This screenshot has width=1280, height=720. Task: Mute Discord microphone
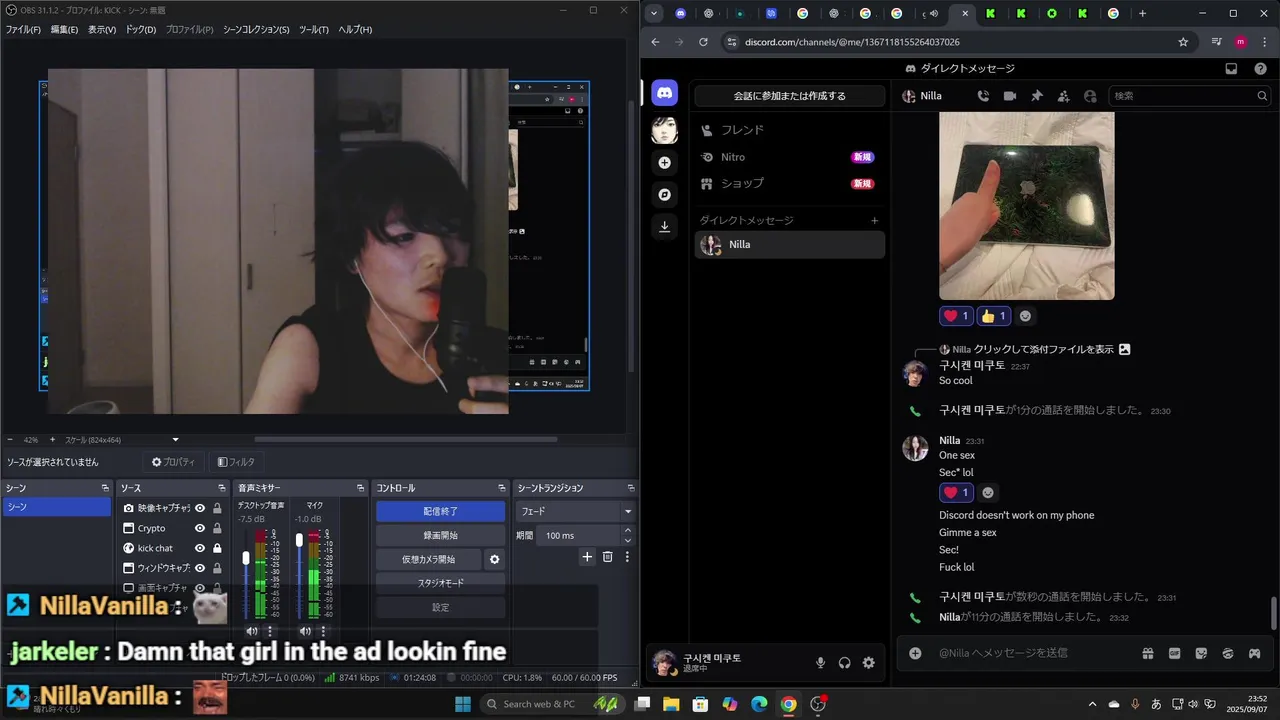820,662
